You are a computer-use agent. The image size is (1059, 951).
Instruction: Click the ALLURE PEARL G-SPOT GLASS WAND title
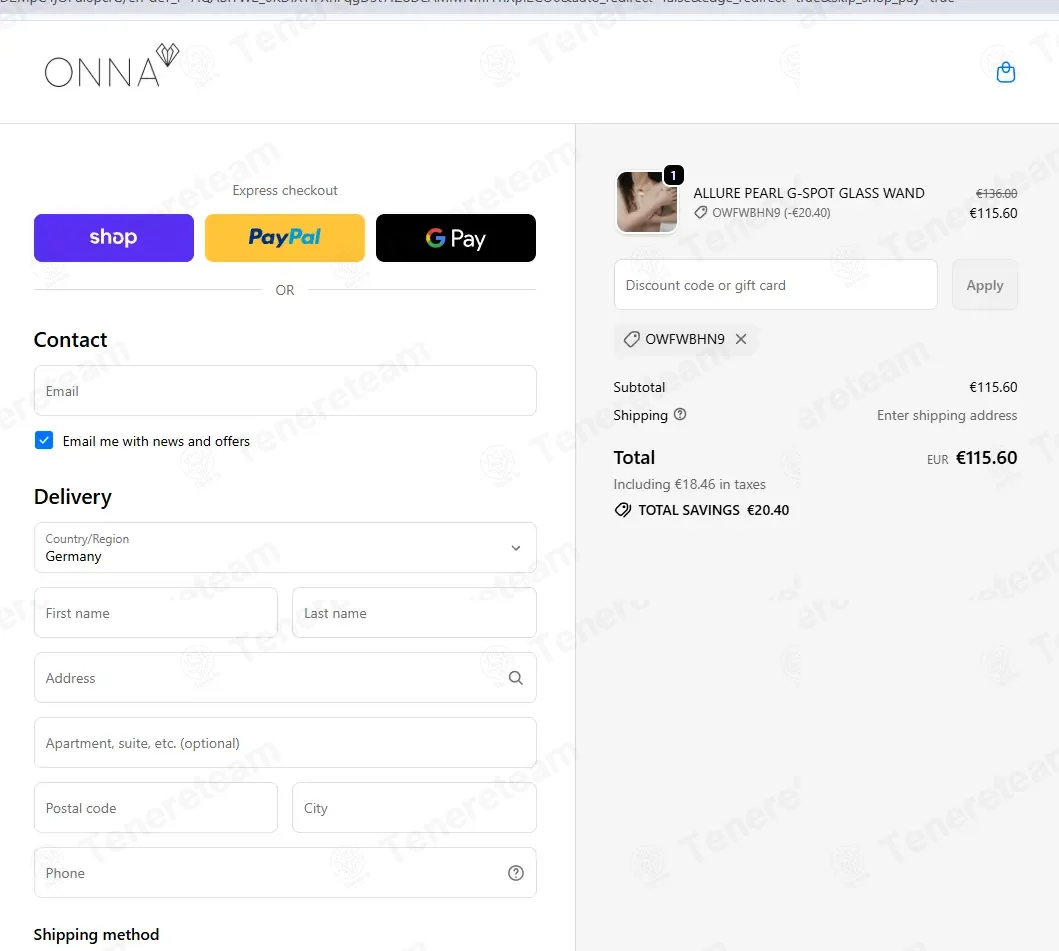(808, 193)
